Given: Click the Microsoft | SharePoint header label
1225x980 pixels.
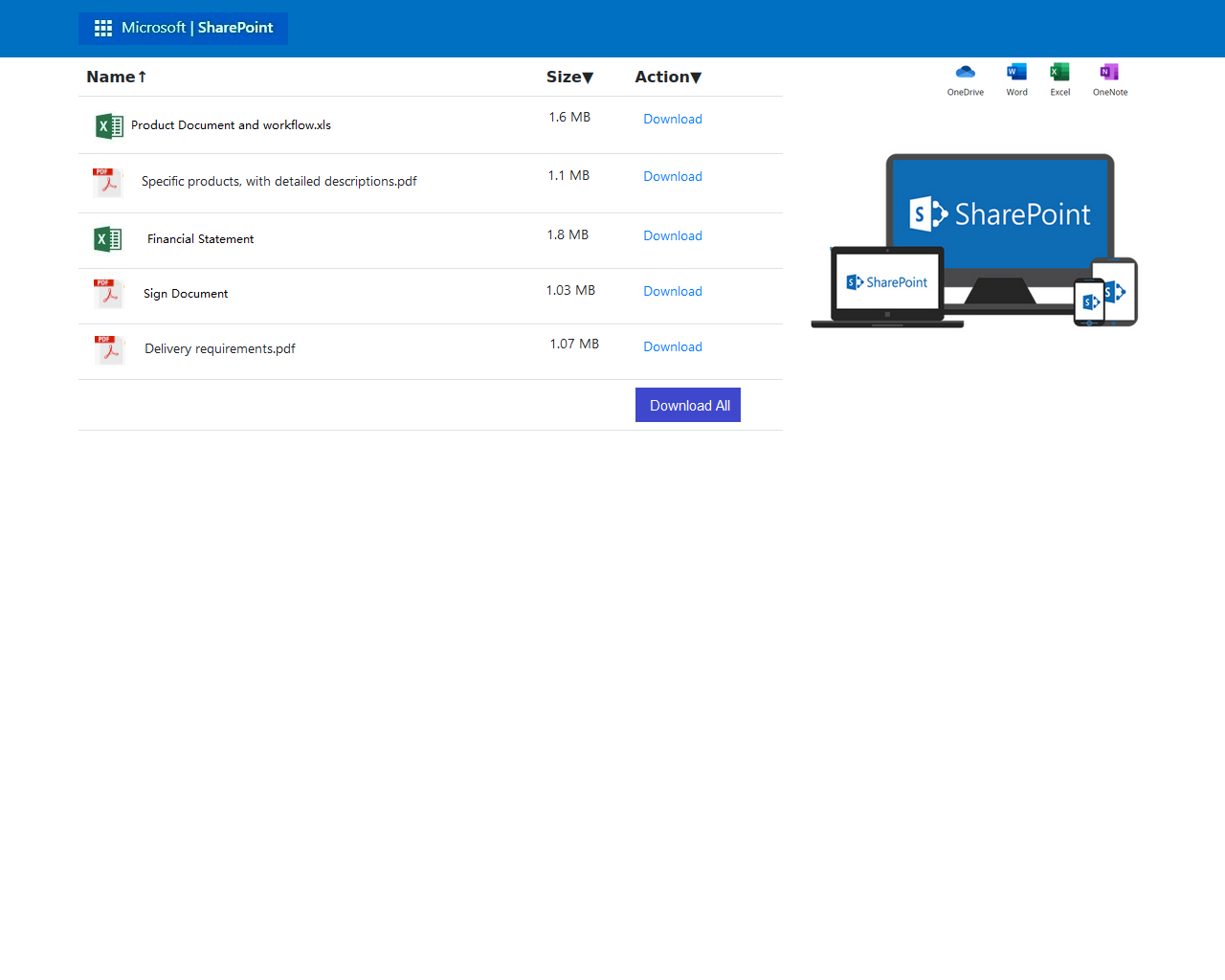Looking at the screenshot, I should (197, 28).
